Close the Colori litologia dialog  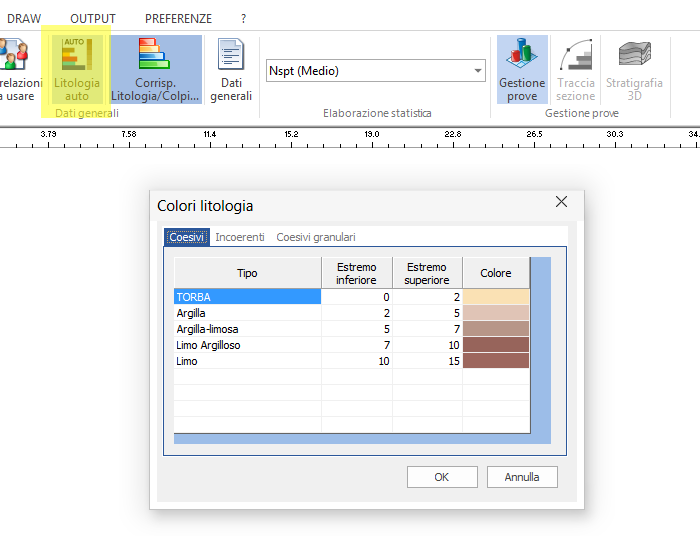(x=561, y=202)
